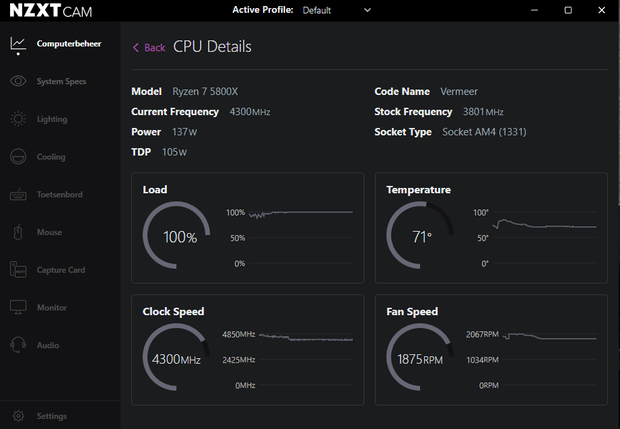Expand the Active Profile dropdown arrow
Screen dimensions: 620x429
pos(367,10)
